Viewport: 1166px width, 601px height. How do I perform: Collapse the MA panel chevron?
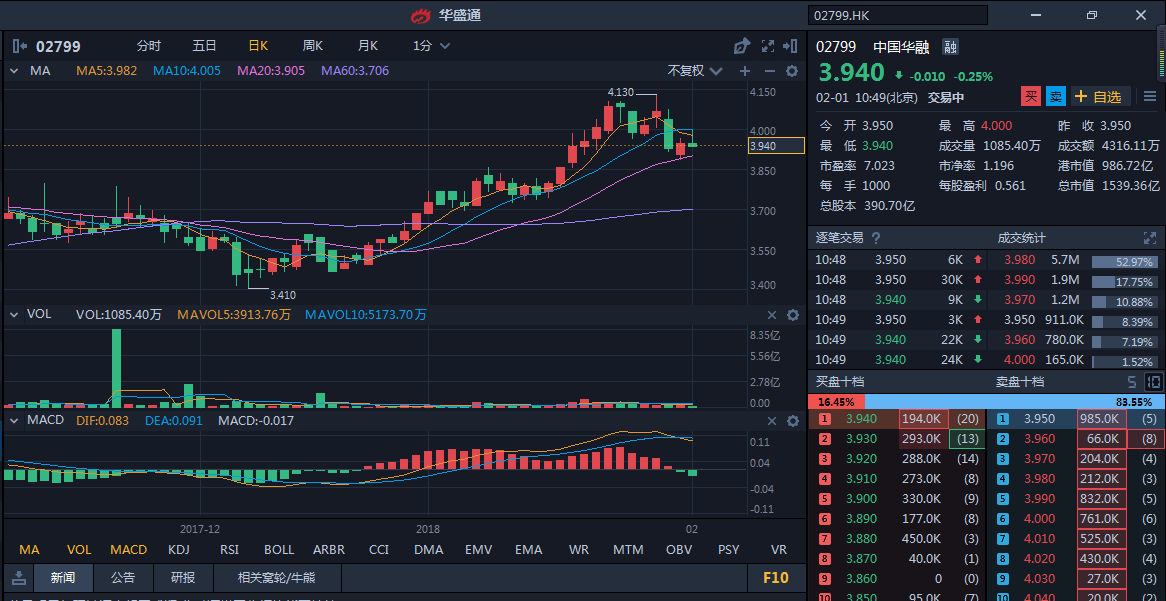(15, 71)
